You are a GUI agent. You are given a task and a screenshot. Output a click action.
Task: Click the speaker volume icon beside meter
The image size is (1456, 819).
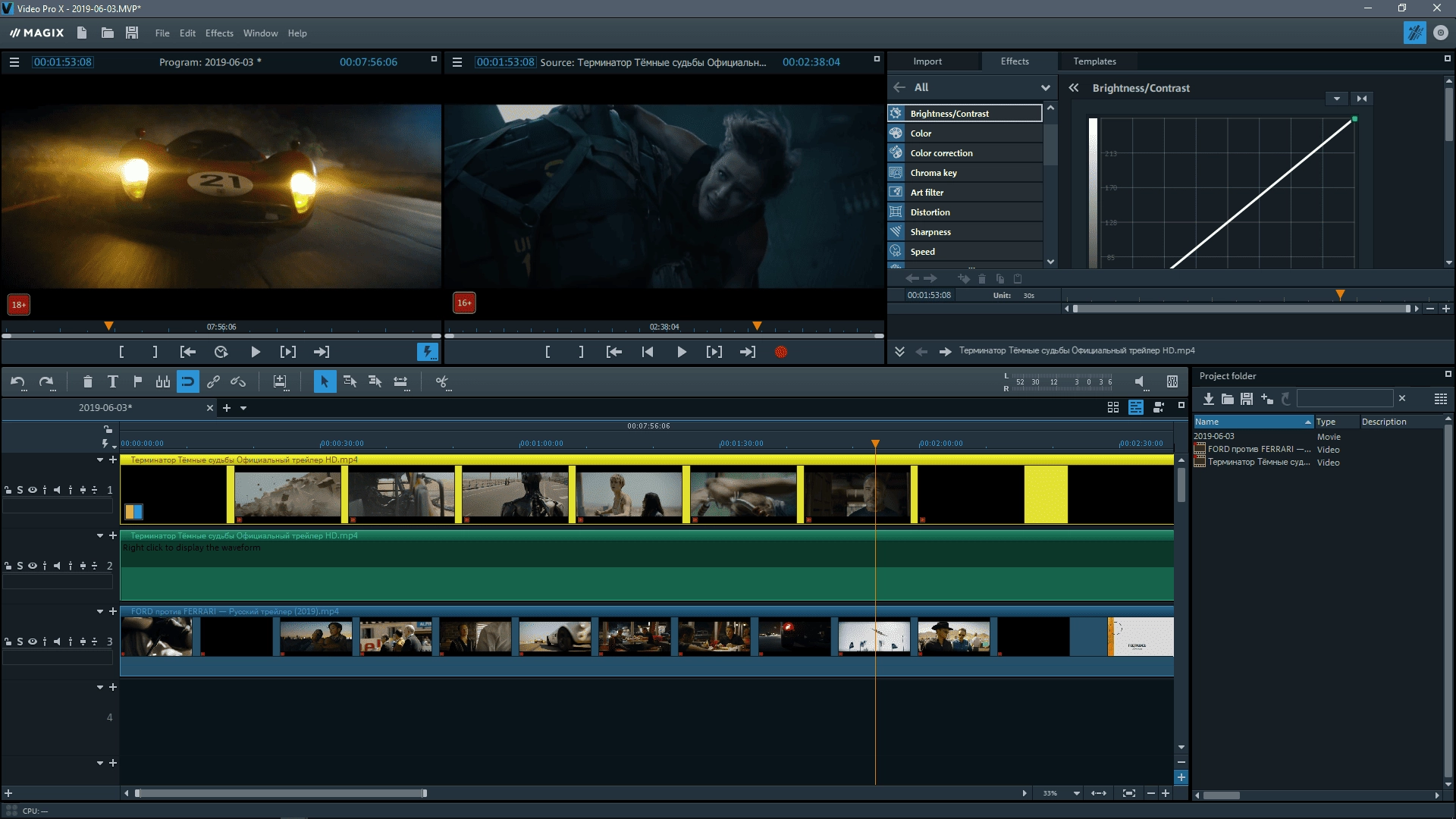(1140, 381)
